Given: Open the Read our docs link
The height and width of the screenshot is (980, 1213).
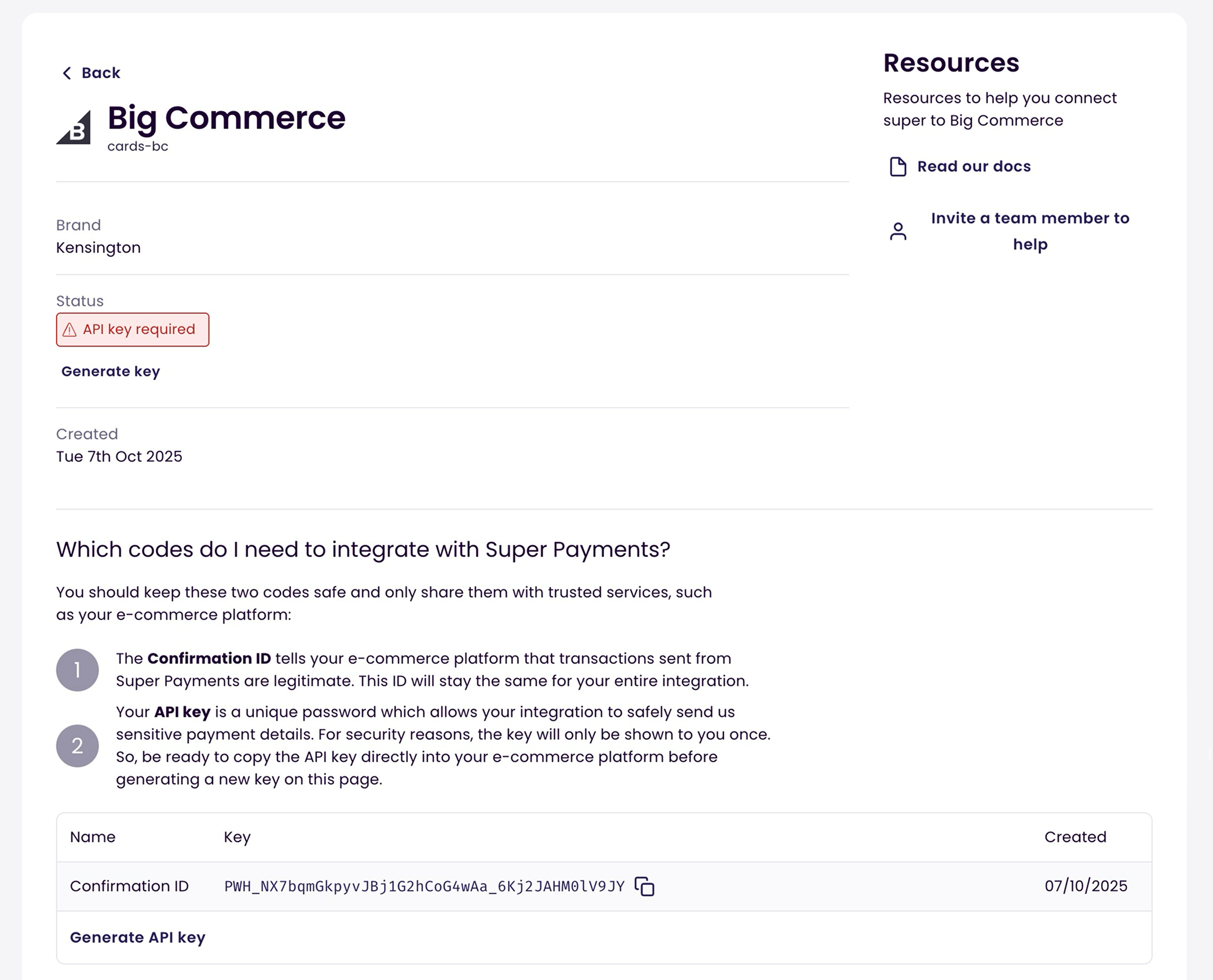Looking at the screenshot, I should coord(974,167).
